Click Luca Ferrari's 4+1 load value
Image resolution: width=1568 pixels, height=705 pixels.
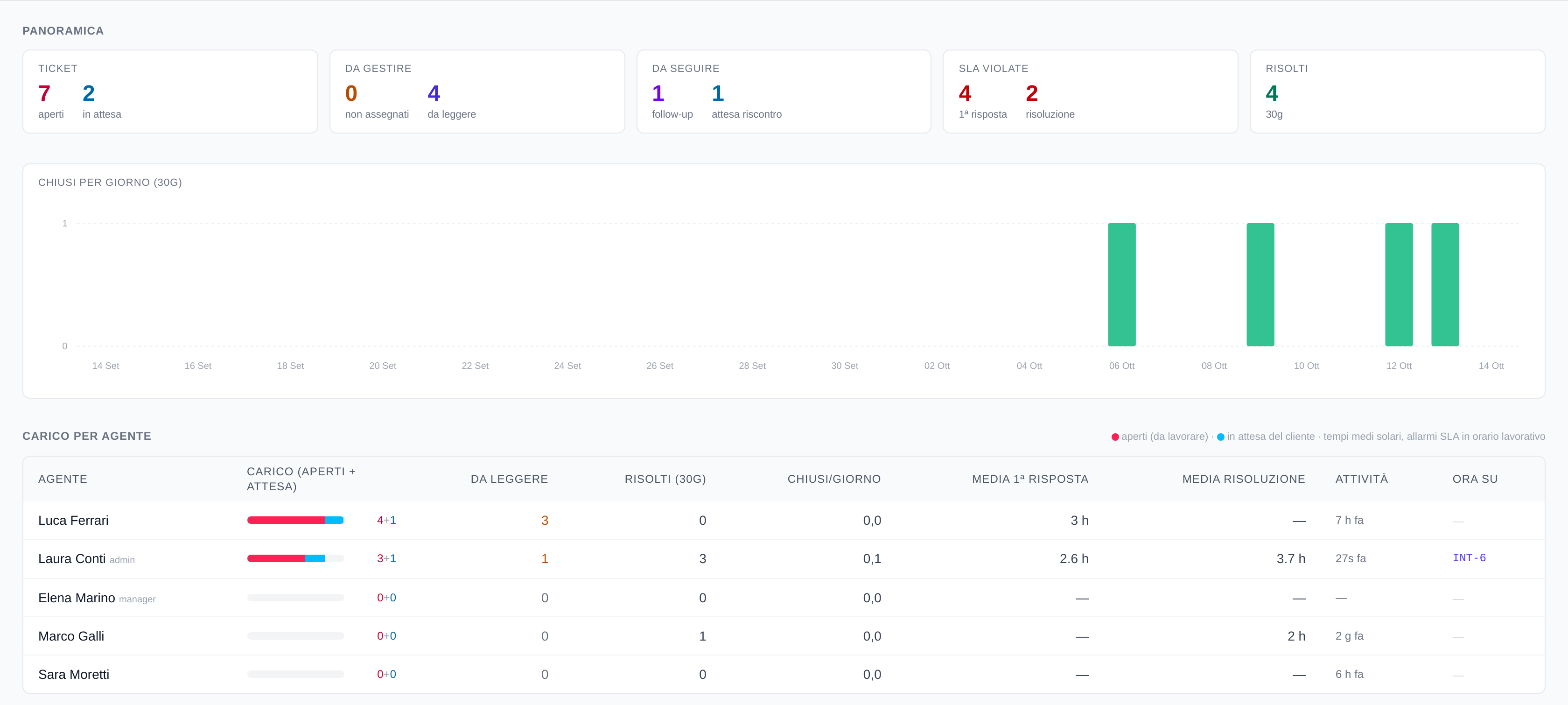coord(386,520)
